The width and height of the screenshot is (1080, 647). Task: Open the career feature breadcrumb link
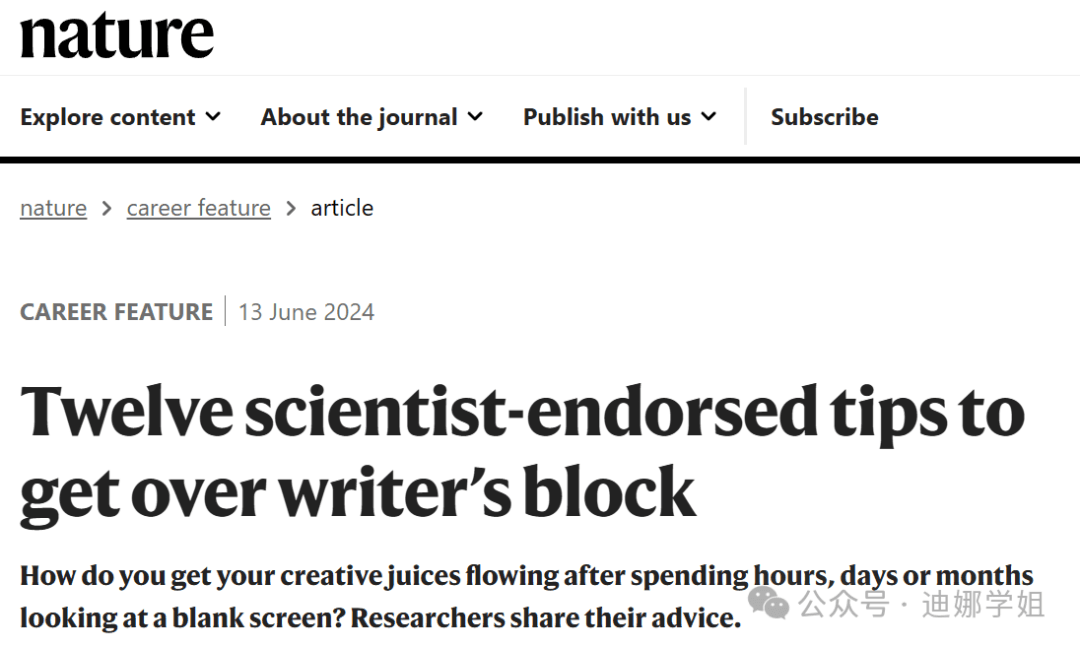[198, 208]
